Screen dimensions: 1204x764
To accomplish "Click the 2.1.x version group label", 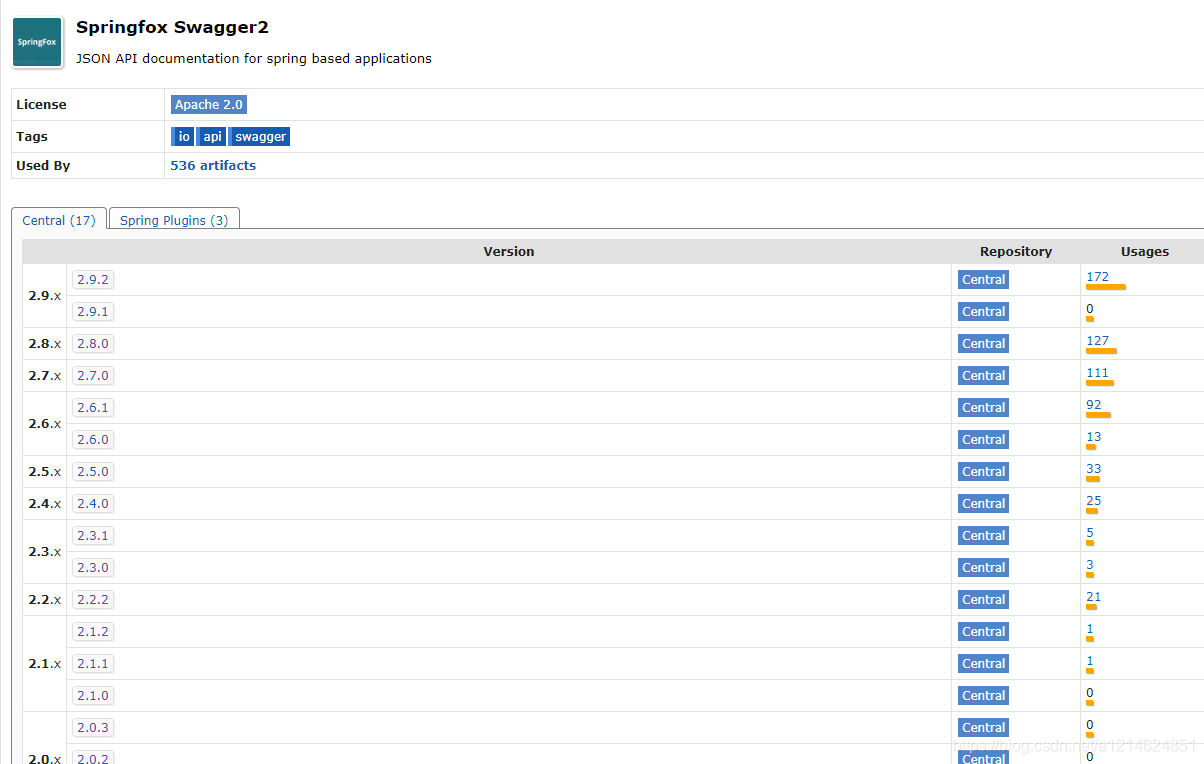I will click(45, 664).
